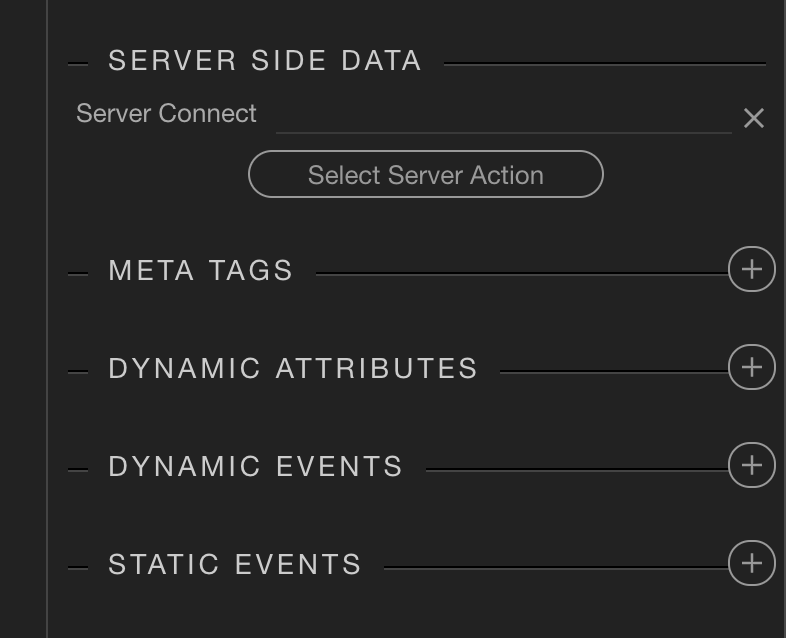This screenshot has width=786, height=638.
Task: Click the Server Connect label
Action: tap(166, 114)
